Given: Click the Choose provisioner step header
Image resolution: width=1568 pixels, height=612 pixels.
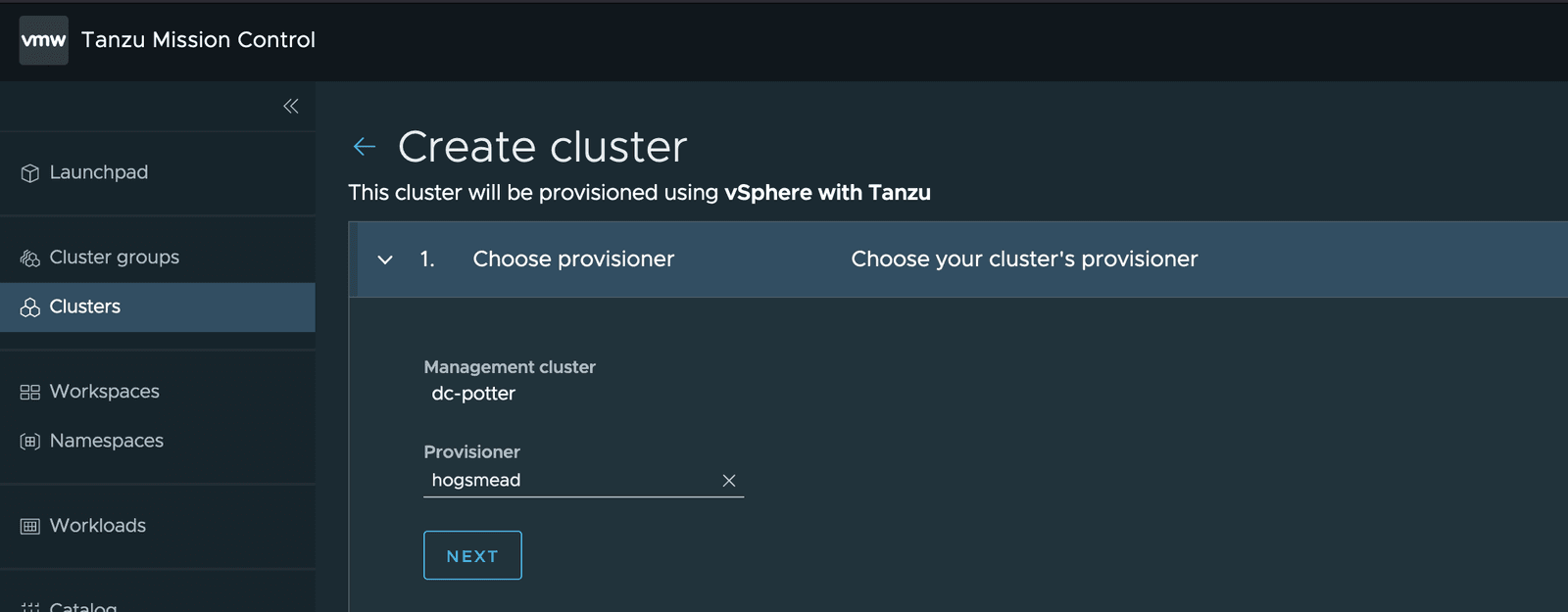Looking at the screenshot, I should [573, 259].
